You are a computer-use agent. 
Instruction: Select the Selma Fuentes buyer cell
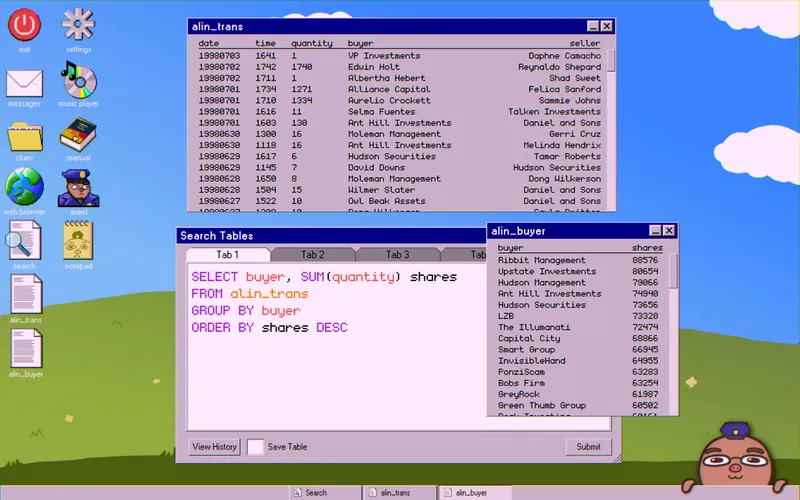(x=382, y=112)
